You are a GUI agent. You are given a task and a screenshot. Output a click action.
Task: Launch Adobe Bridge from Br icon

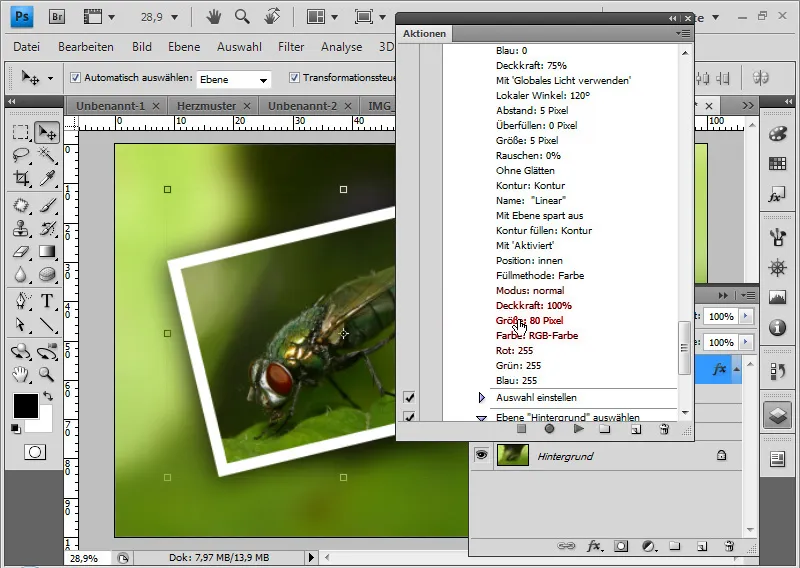click(57, 17)
